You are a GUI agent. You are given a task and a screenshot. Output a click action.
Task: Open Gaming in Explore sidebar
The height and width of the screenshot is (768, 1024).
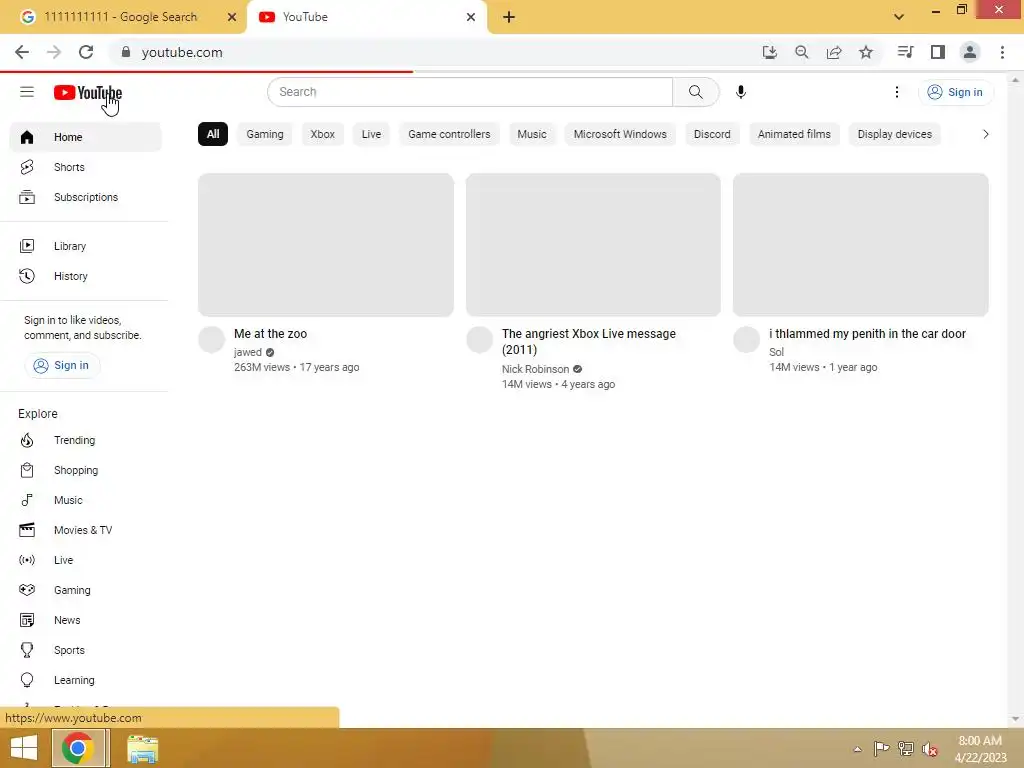coord(86,590)
